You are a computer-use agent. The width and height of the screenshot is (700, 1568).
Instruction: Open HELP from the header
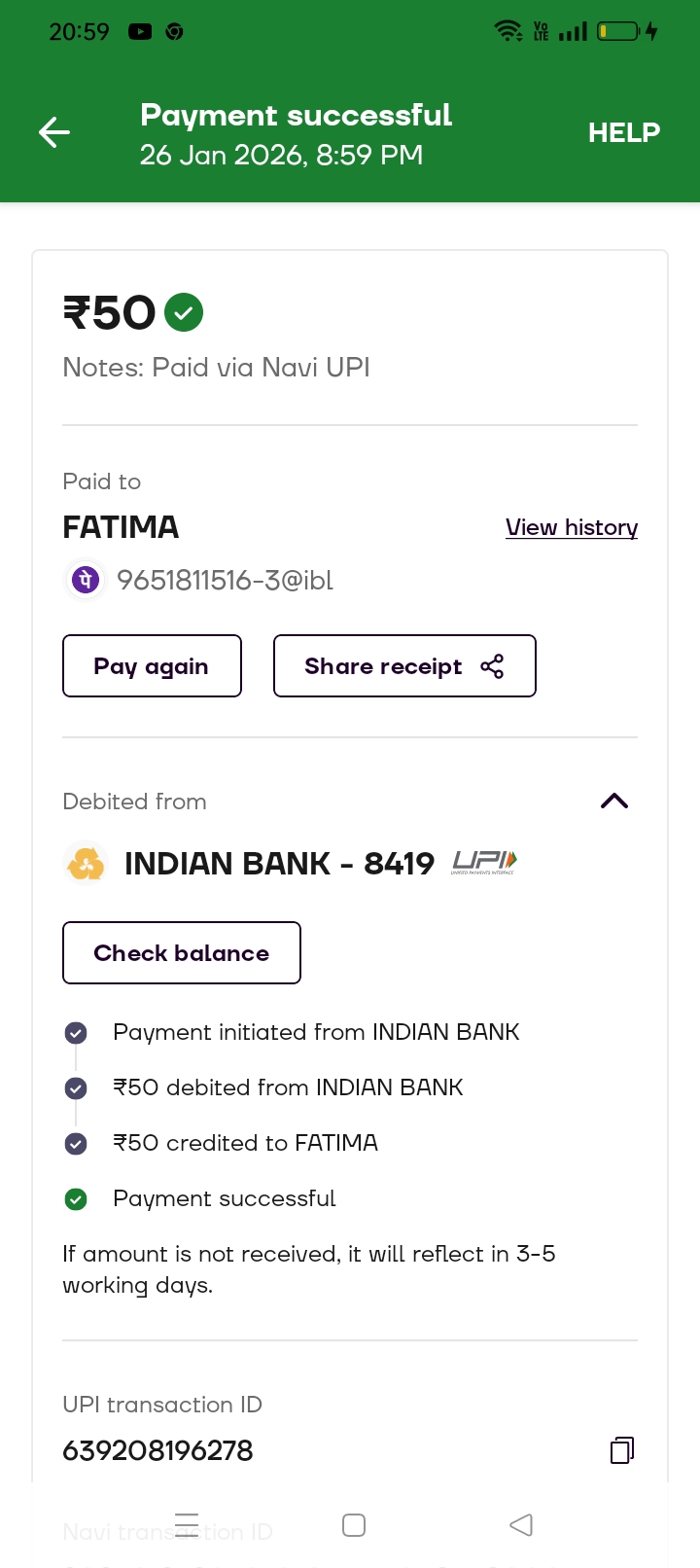623,132
